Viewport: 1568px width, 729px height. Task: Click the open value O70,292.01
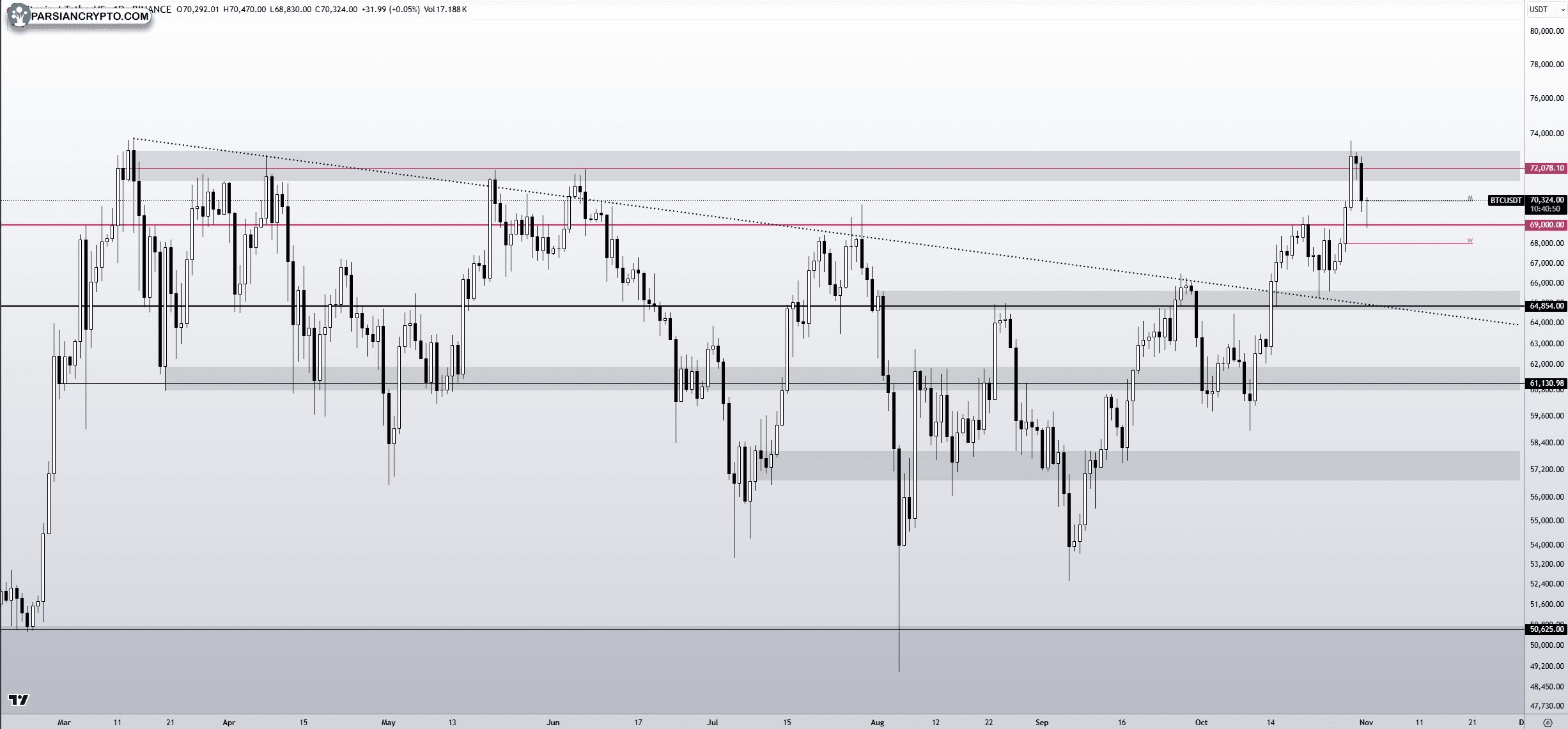(198, 10)
